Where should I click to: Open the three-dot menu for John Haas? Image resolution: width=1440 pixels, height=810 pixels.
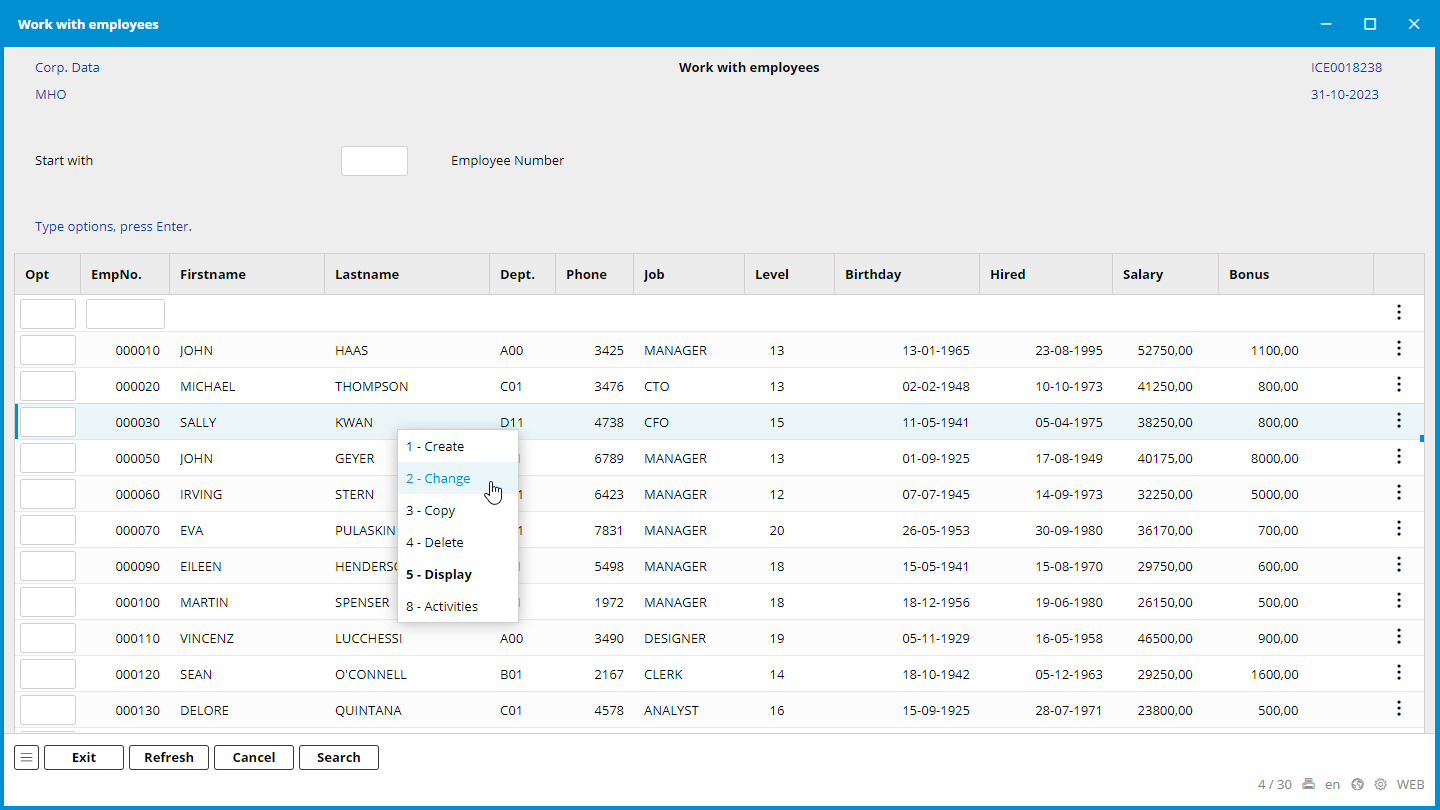pos(1398,349)
